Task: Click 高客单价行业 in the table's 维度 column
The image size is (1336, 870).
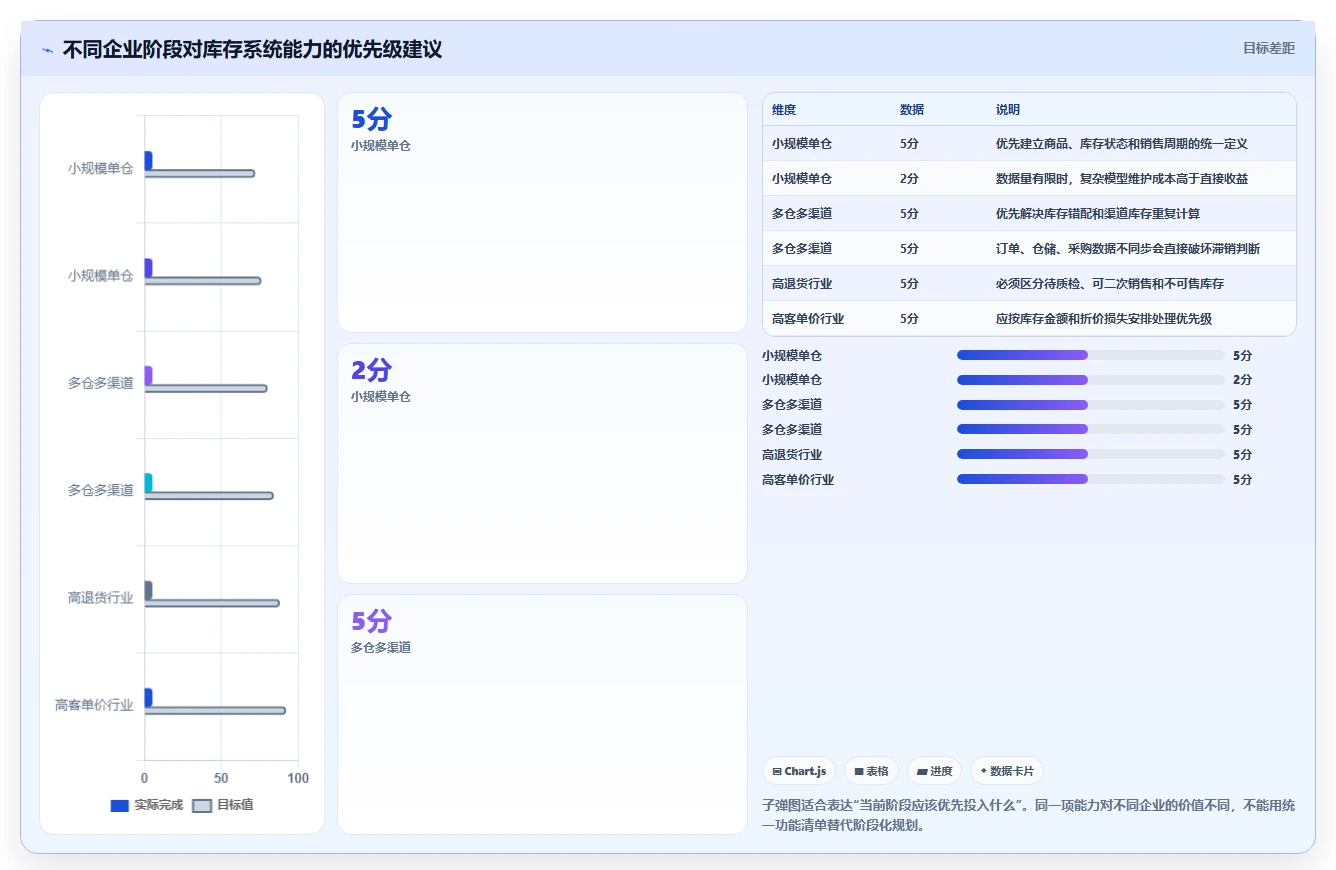Action: (x=808, y=319)
